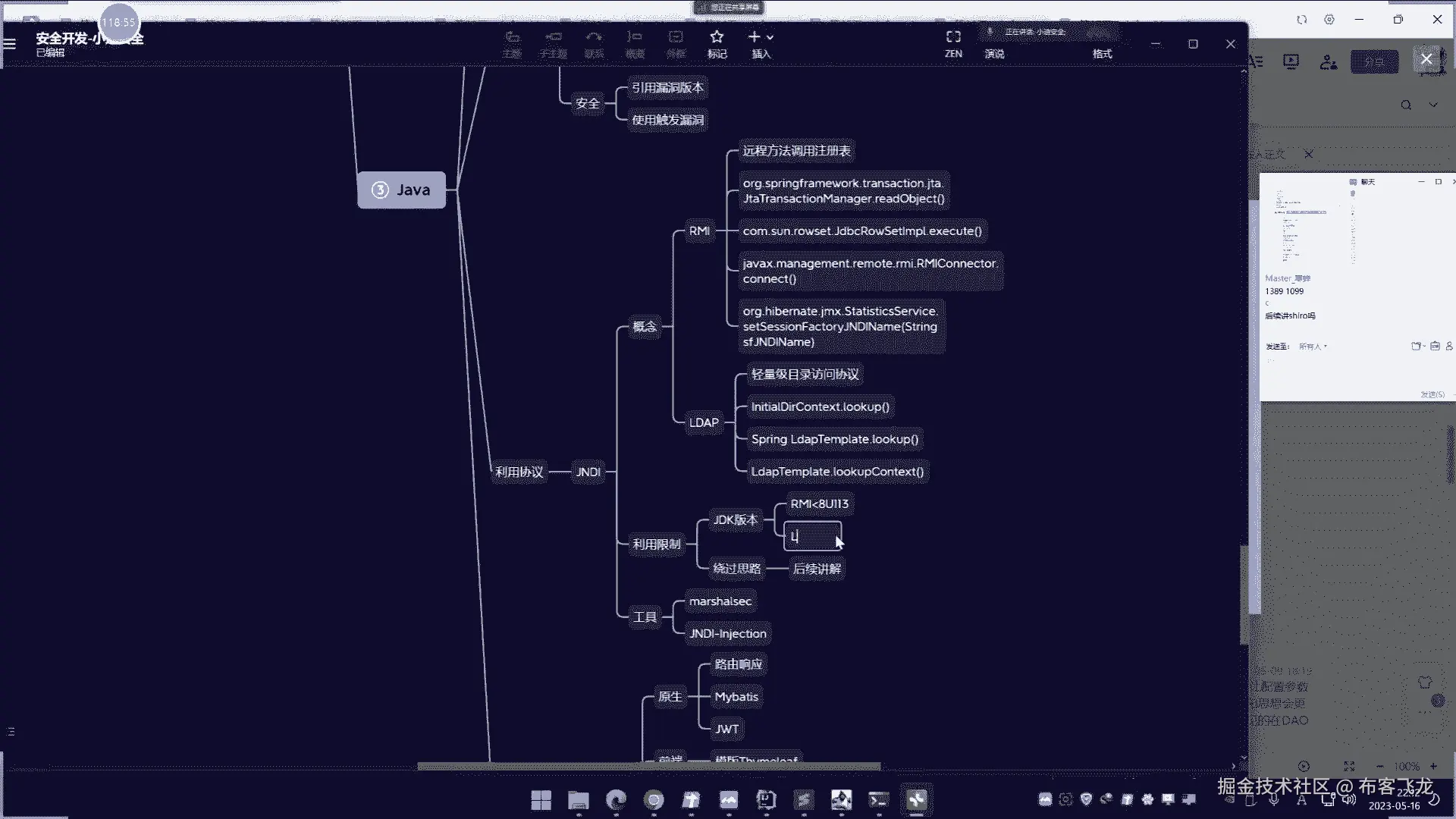Expand the 插入 dropdown arrow
This screenshot has width=1456, height=819.
coord(770,37)
